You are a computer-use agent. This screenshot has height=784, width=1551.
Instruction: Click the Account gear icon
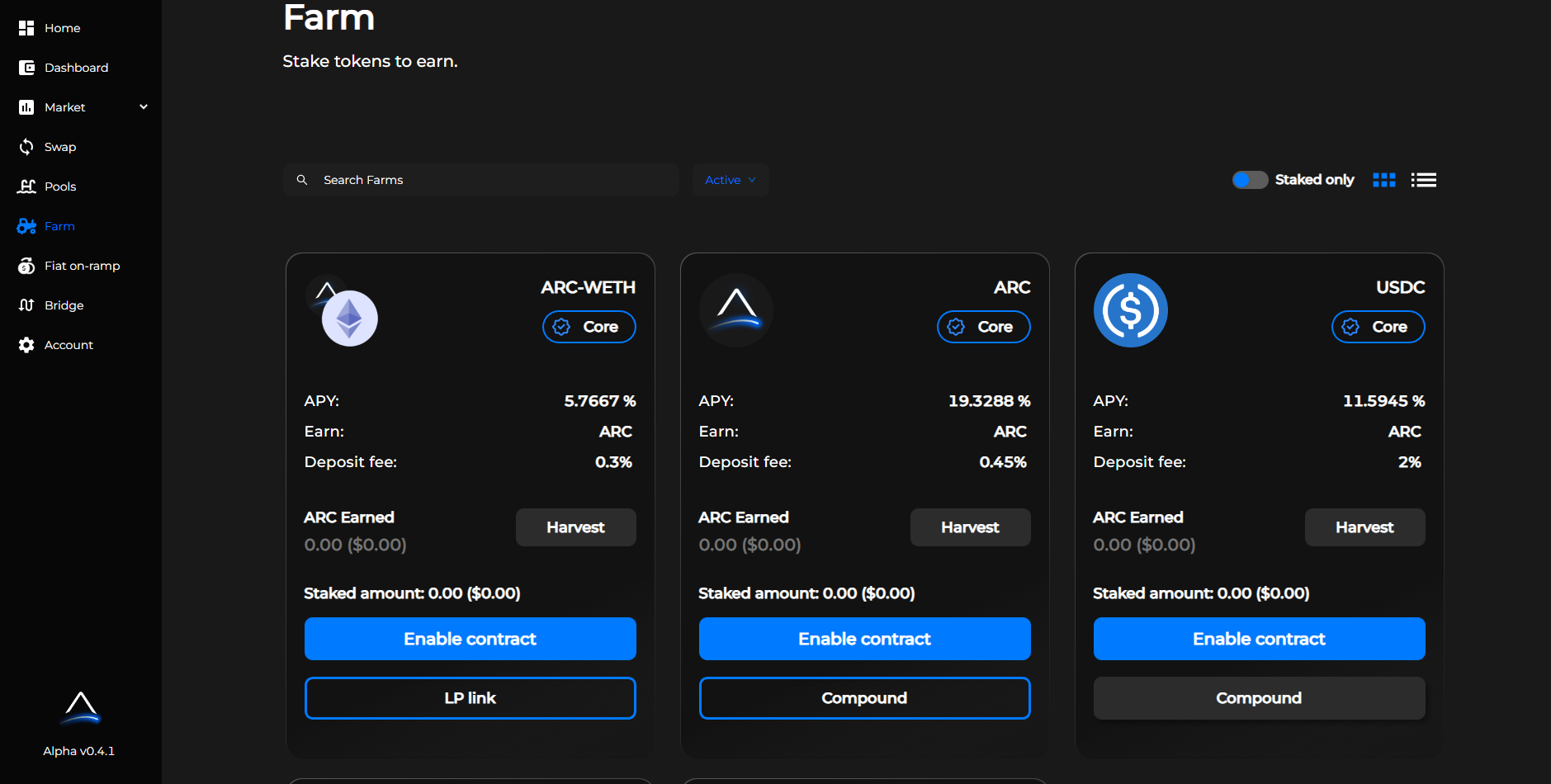[x=26, y=345]
